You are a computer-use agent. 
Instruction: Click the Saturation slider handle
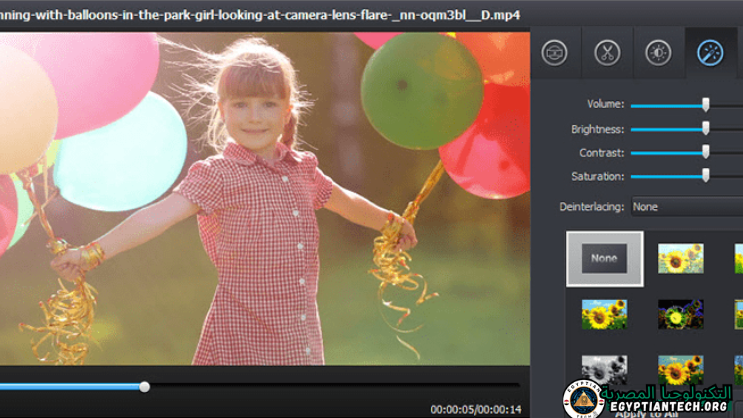click(x=706, y=176)
